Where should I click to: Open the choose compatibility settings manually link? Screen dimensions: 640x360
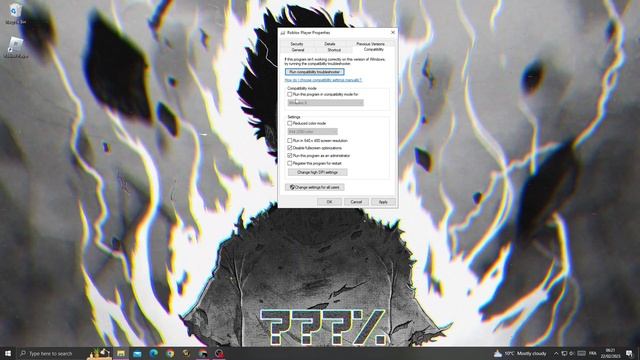click(x=323, y=80)
